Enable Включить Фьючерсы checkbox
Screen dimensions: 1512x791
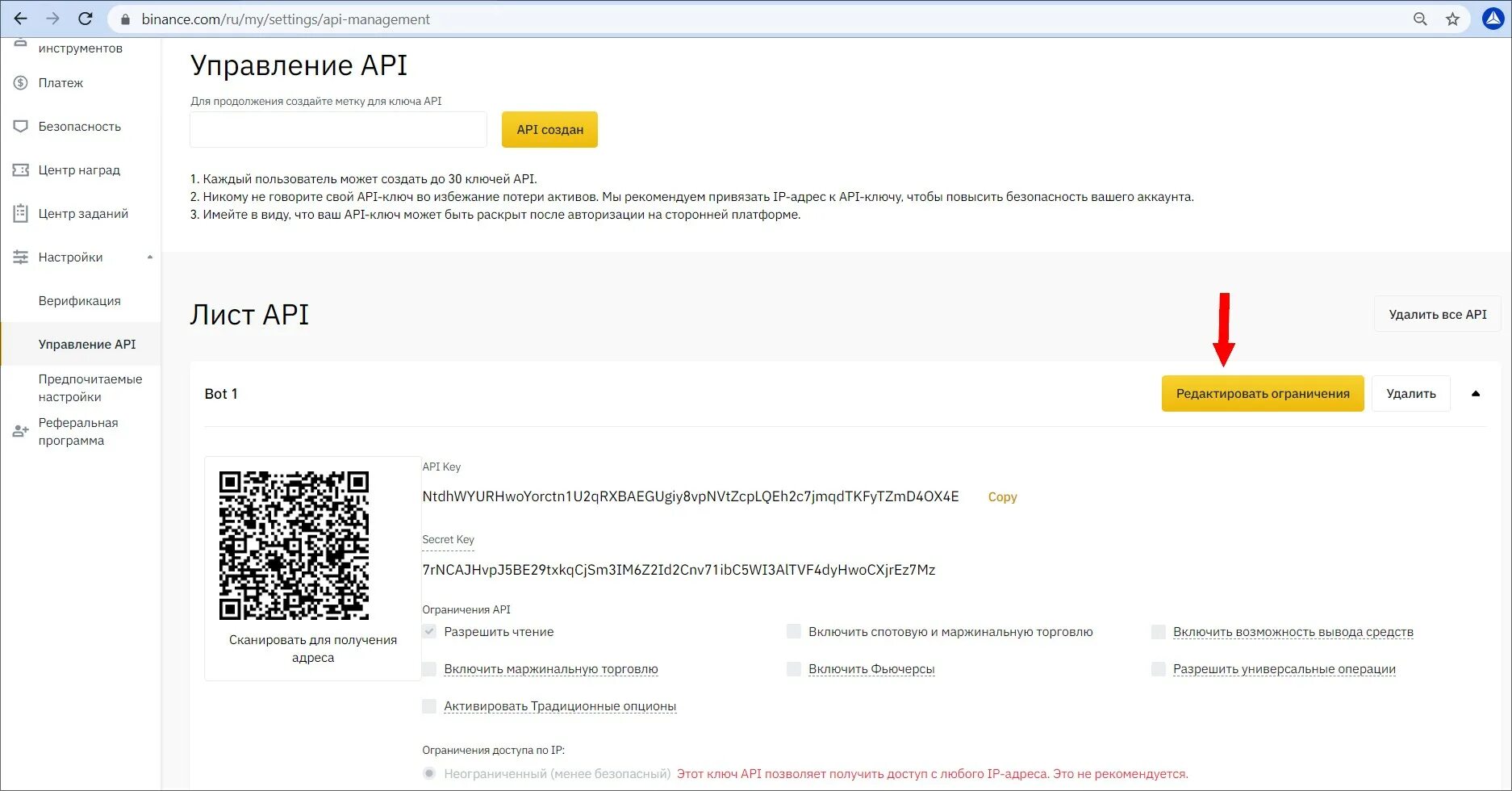(794, 668)
